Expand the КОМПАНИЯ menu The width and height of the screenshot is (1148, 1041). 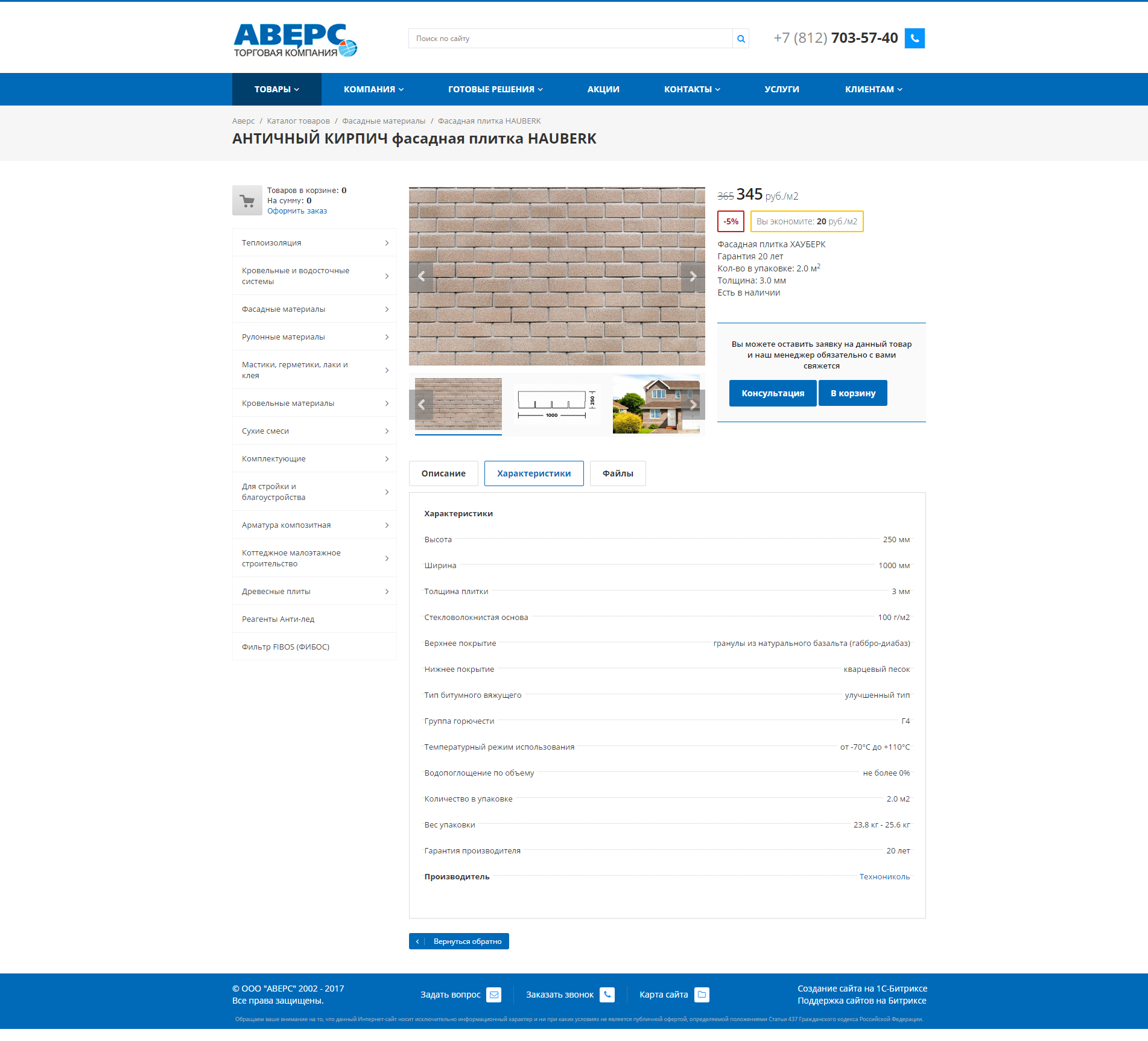[x=374, y=89]
